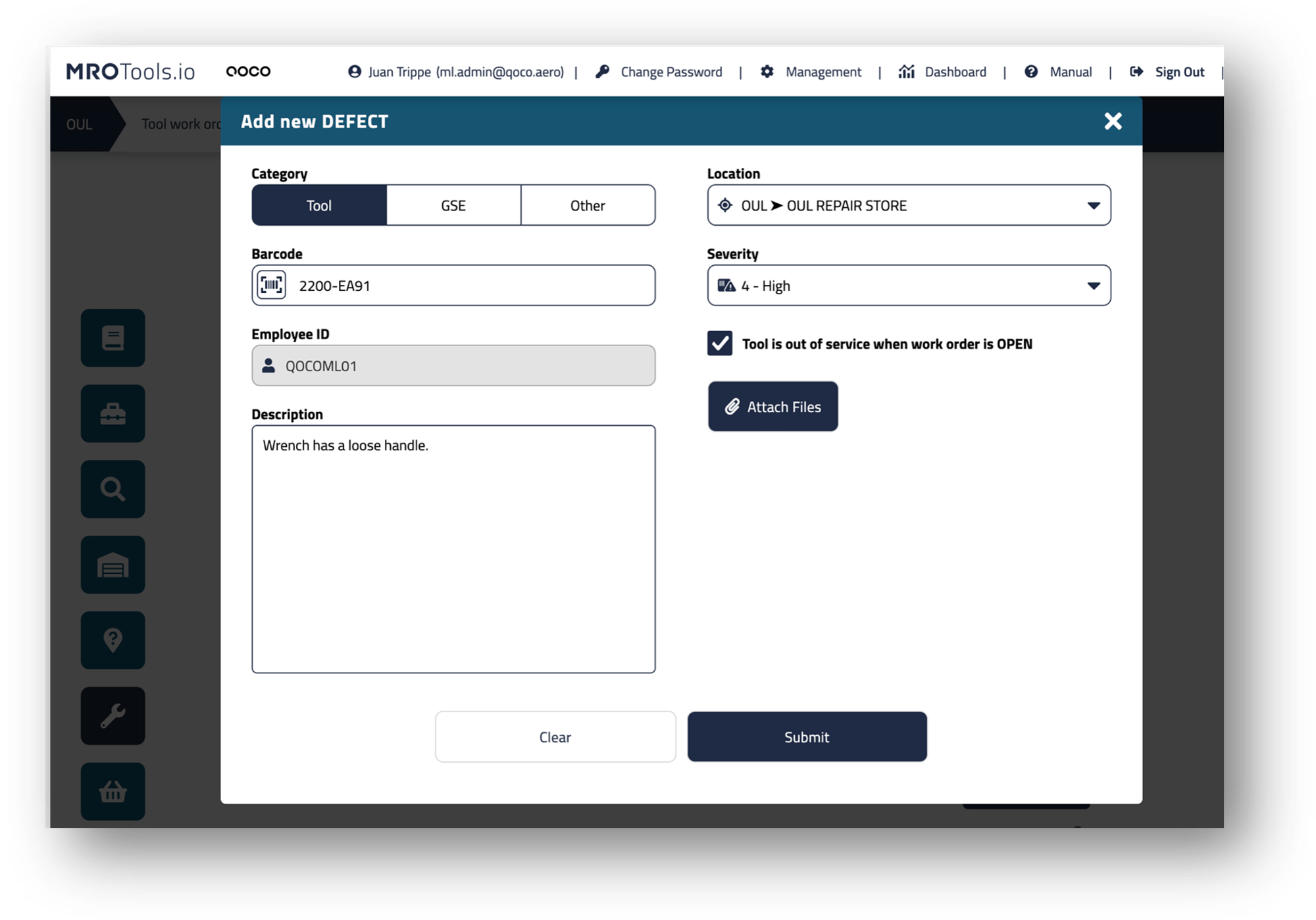Select the GSE category option
1316x920 pixels.
coord(453,205)
